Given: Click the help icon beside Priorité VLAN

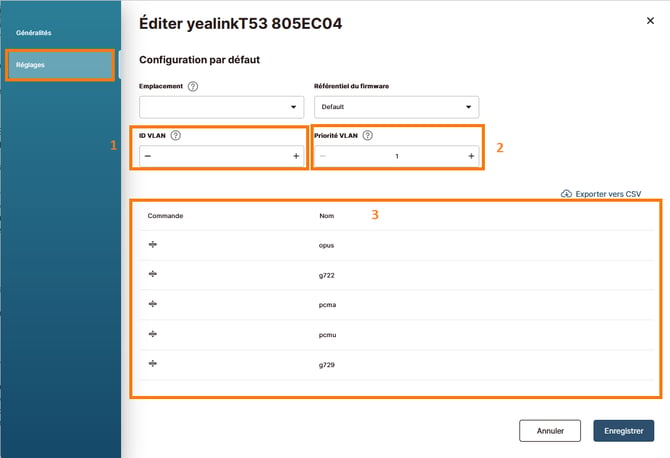Looking at the screenshot, I should (367, 135).
